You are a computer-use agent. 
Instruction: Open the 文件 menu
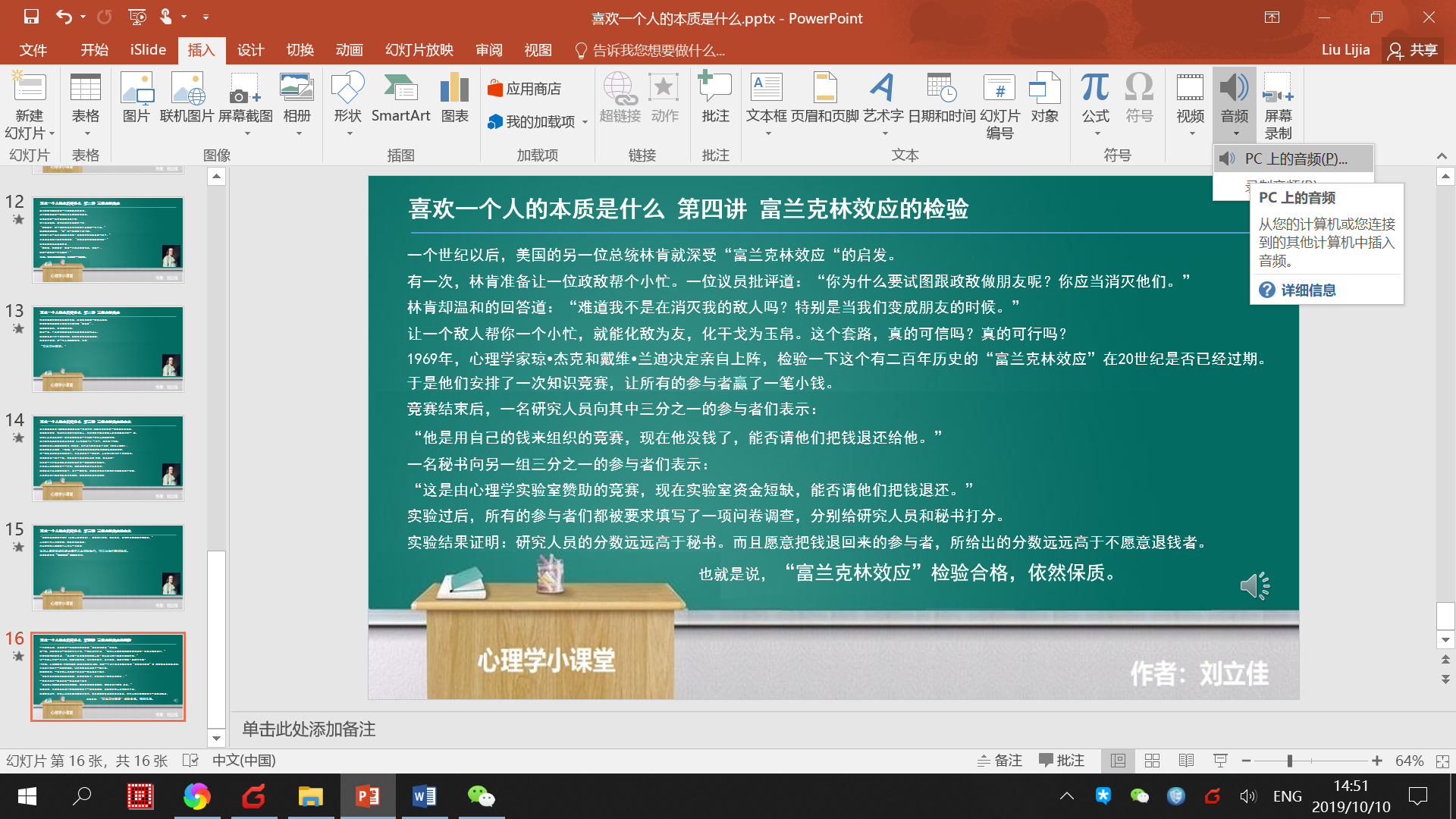[33, 50]
